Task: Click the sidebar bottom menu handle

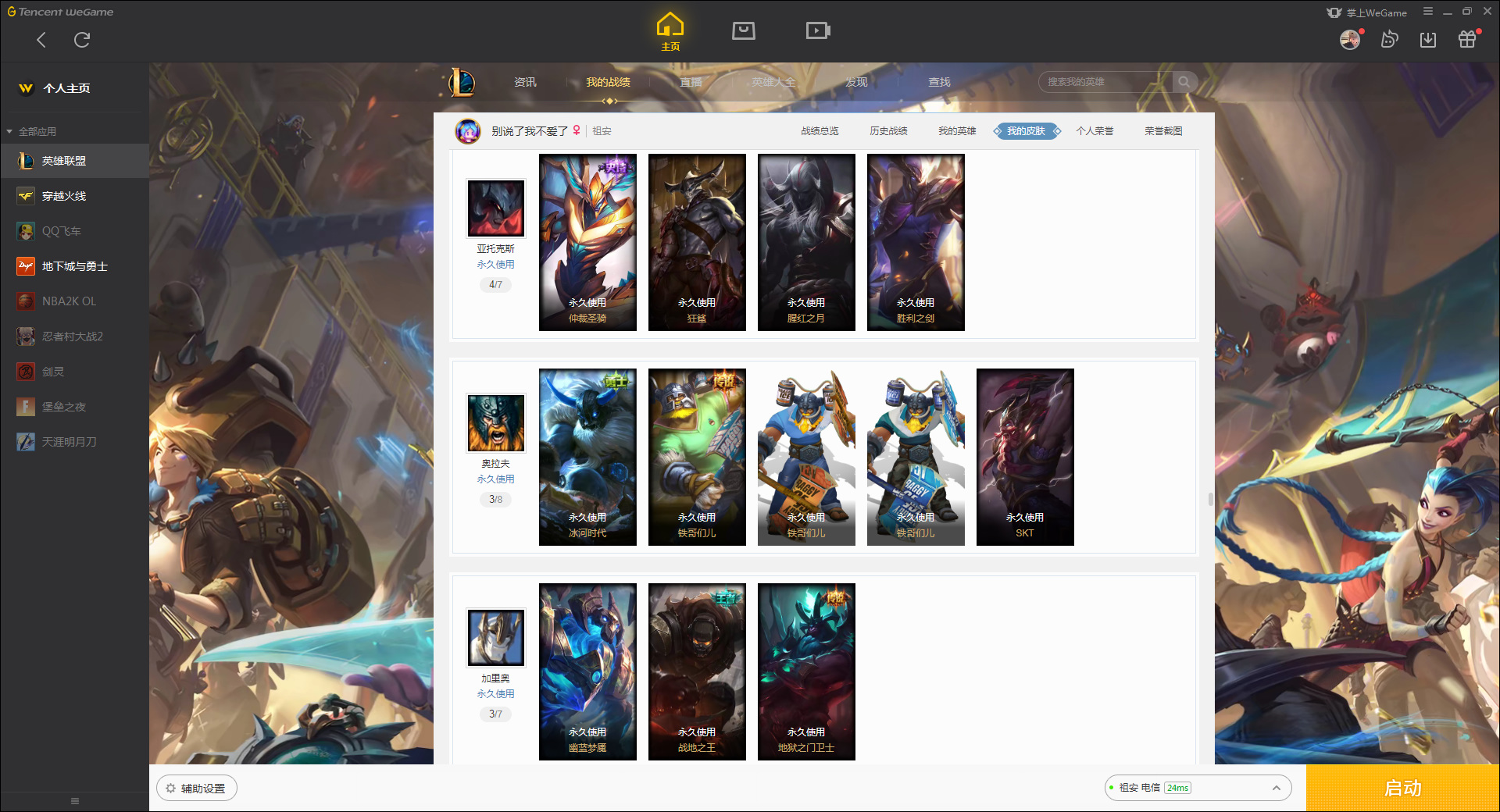Action: pos(75,801)
